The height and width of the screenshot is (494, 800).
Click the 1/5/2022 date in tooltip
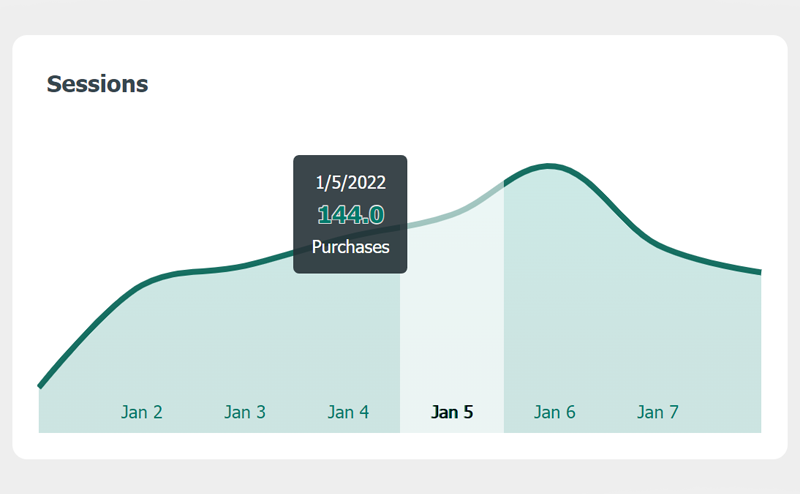coord(350,182)
